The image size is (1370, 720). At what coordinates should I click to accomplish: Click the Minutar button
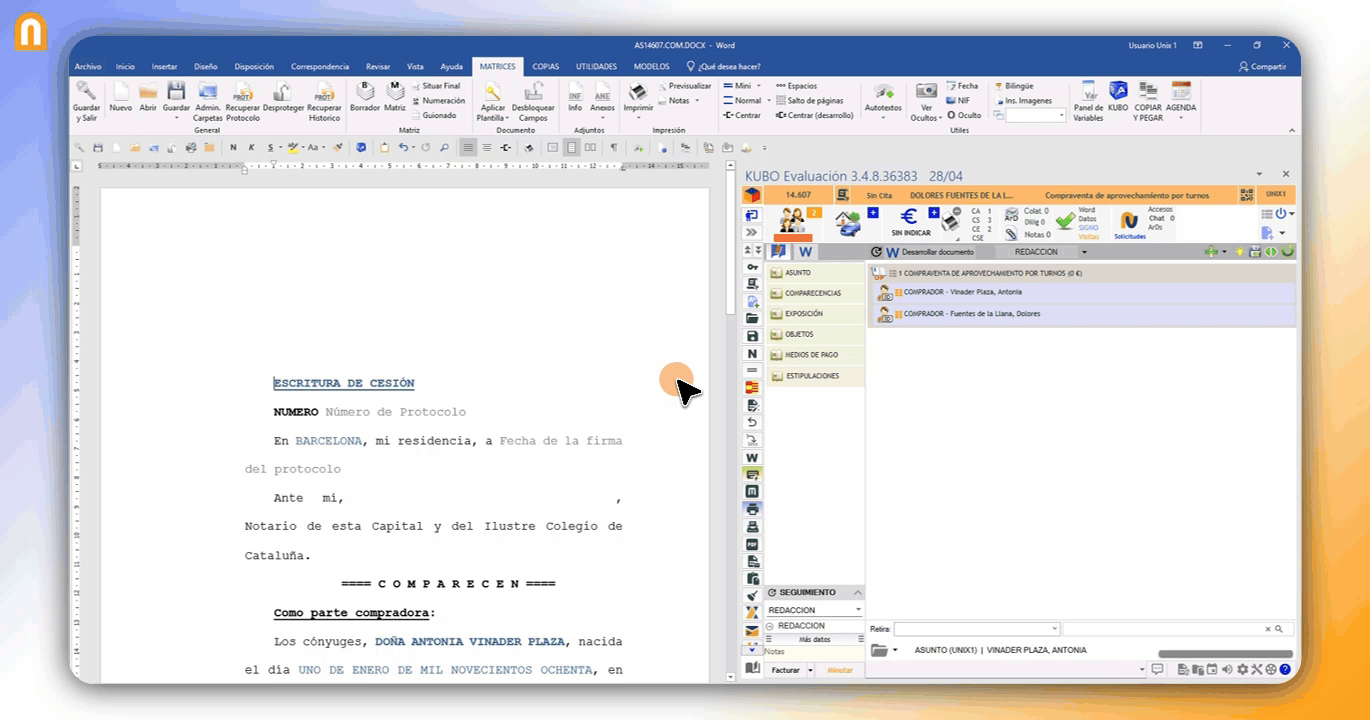840,670
